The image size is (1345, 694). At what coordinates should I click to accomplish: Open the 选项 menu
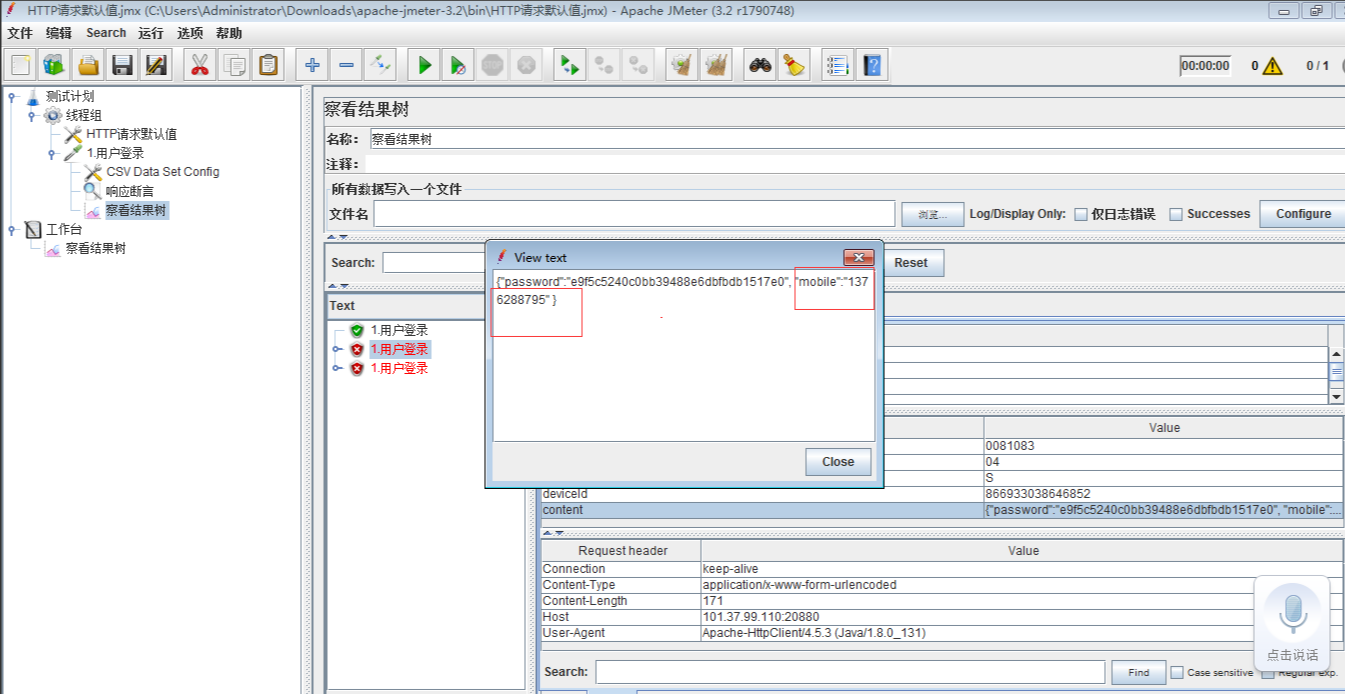click(190, 32)
